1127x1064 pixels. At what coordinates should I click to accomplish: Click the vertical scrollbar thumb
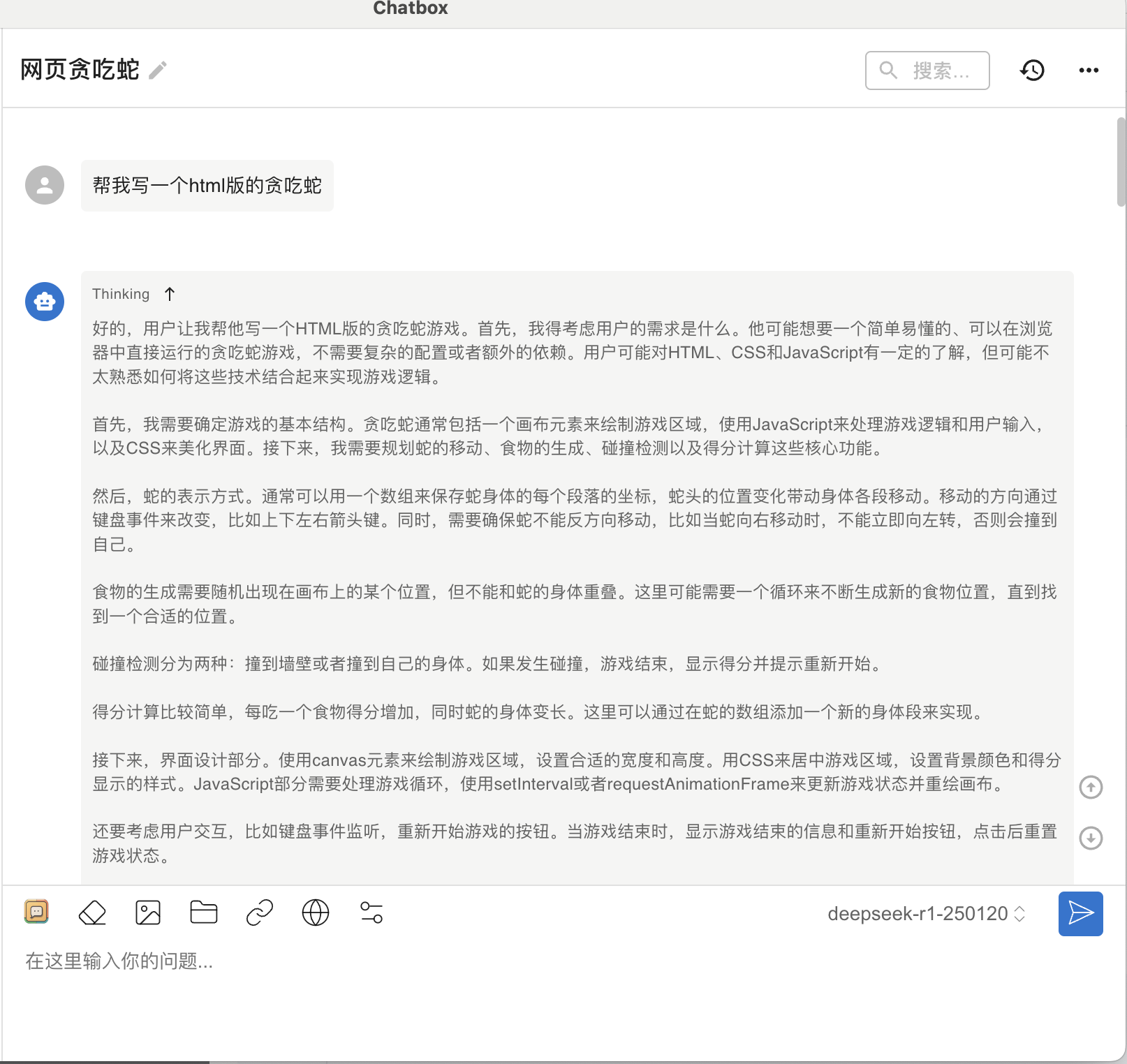pyautogui.click(x=1121, y=162)
